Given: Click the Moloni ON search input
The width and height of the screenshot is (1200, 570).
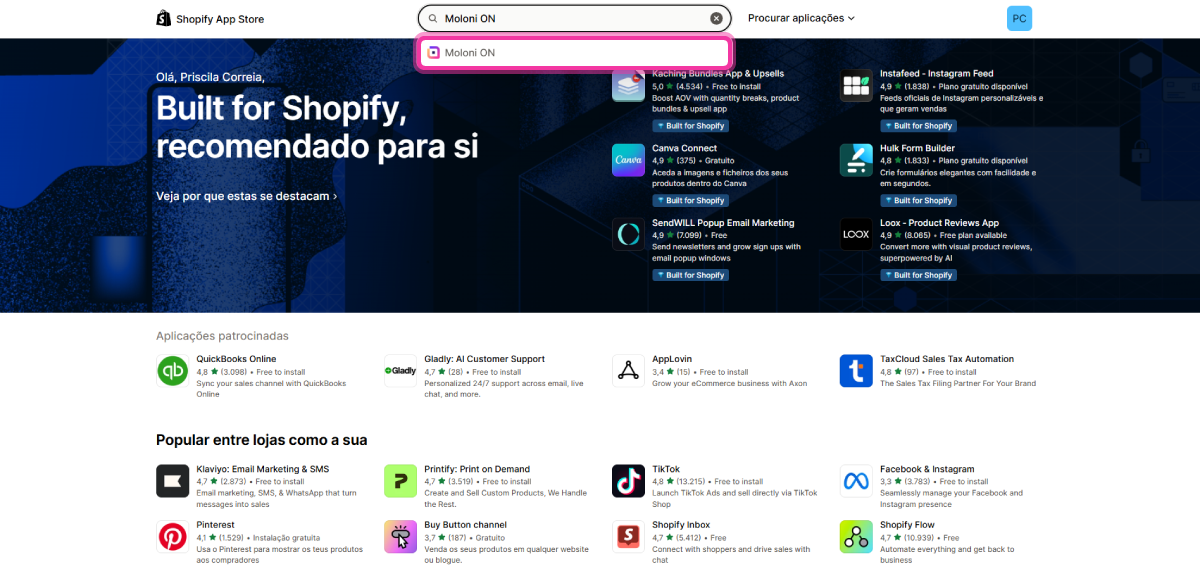Looking at the screenshot, I should (x=575, y=18).
